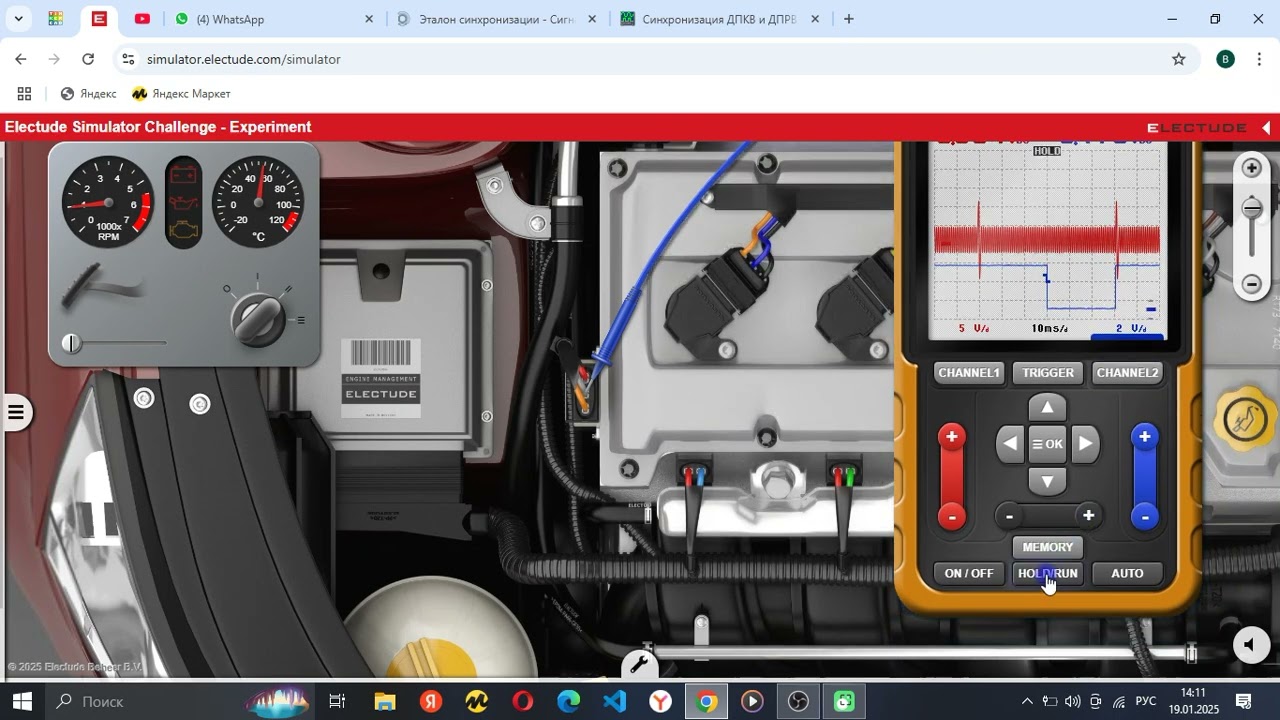Zoom in on the engine view
The image size is (1280, 720).
[x=1251, y=168]
